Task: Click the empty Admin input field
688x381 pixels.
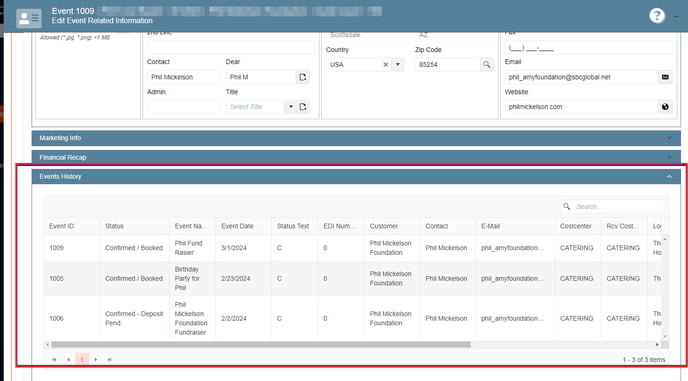Action: point(183,107)
